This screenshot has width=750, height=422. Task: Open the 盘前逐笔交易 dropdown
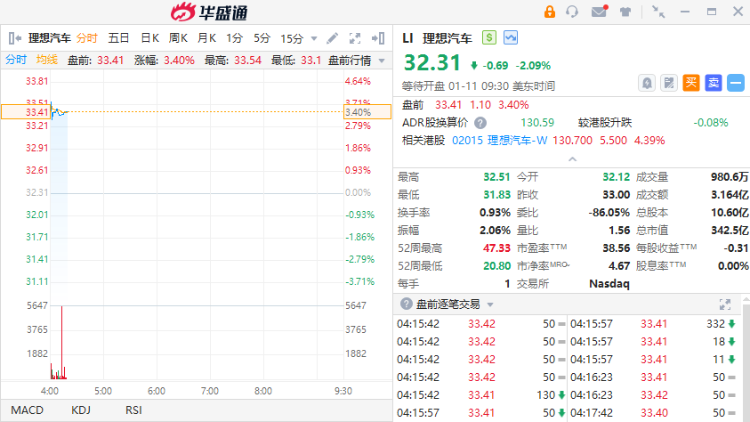[489, 304]
